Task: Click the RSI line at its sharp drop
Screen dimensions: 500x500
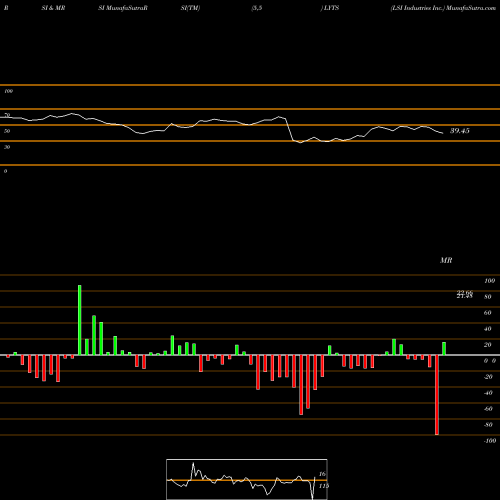Action: point(289,129)
